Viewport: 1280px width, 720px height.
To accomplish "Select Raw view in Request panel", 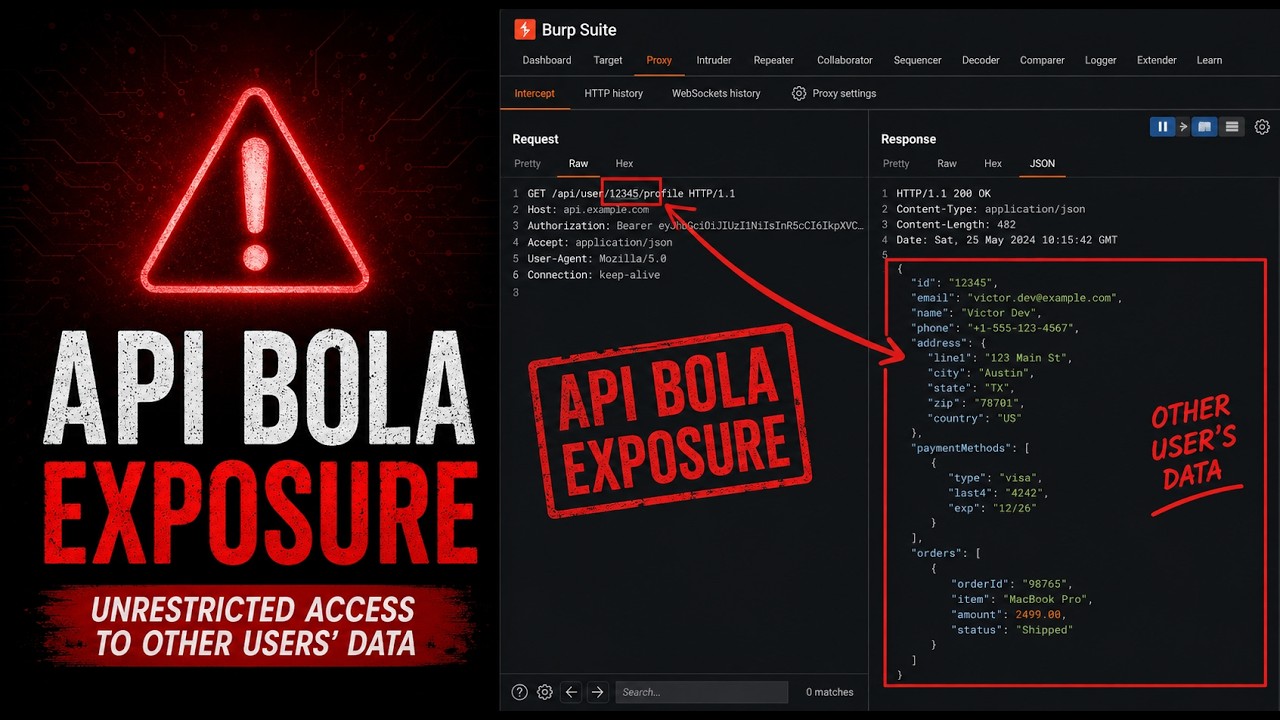I will point(579,163).
